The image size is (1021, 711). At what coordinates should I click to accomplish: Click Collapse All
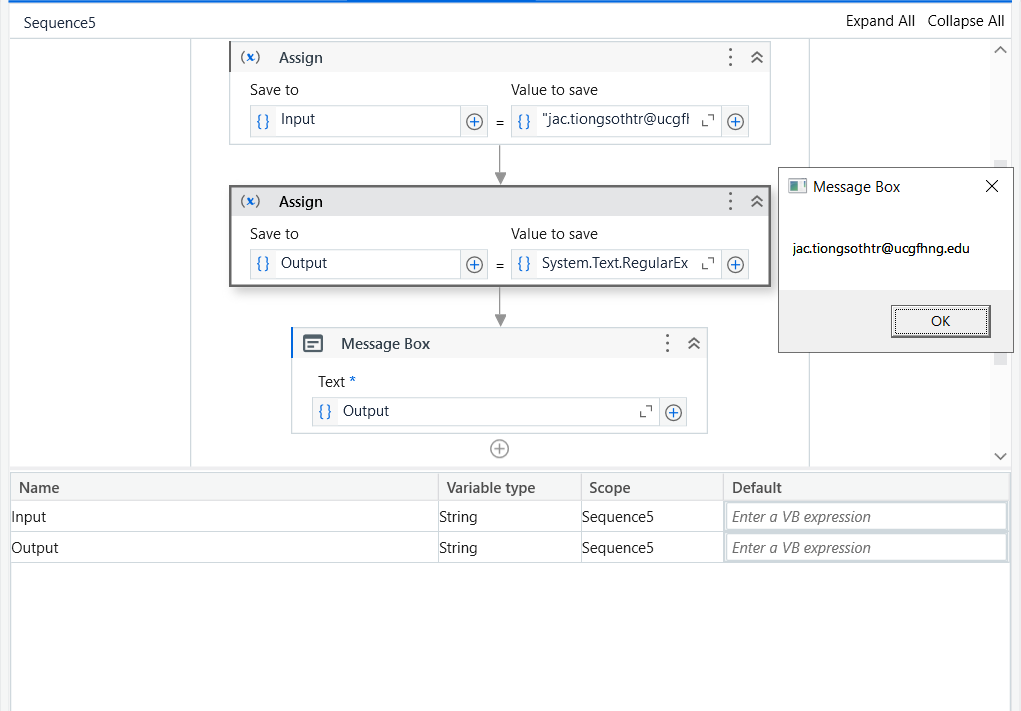coord(966,21)
